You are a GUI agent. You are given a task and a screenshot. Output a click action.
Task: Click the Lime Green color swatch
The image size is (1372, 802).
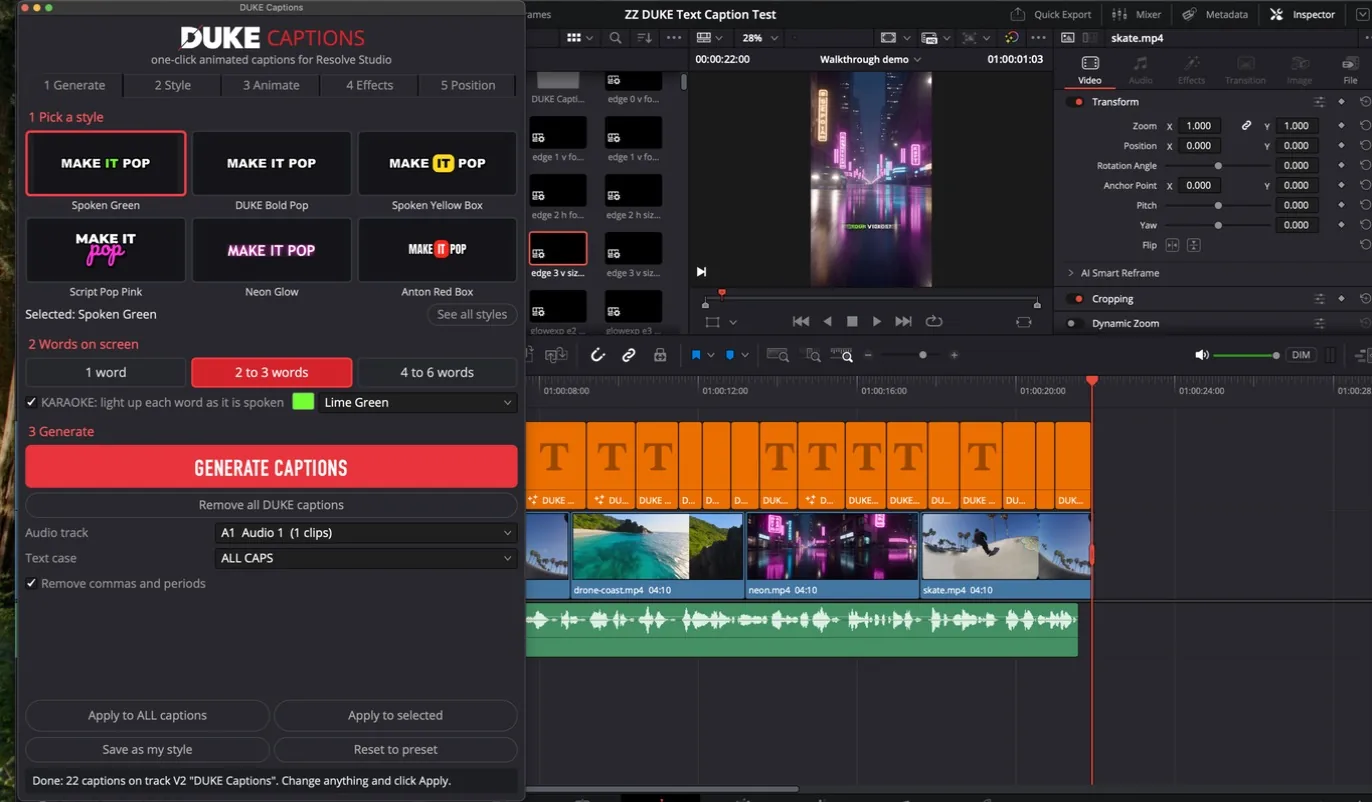(303, 402)
